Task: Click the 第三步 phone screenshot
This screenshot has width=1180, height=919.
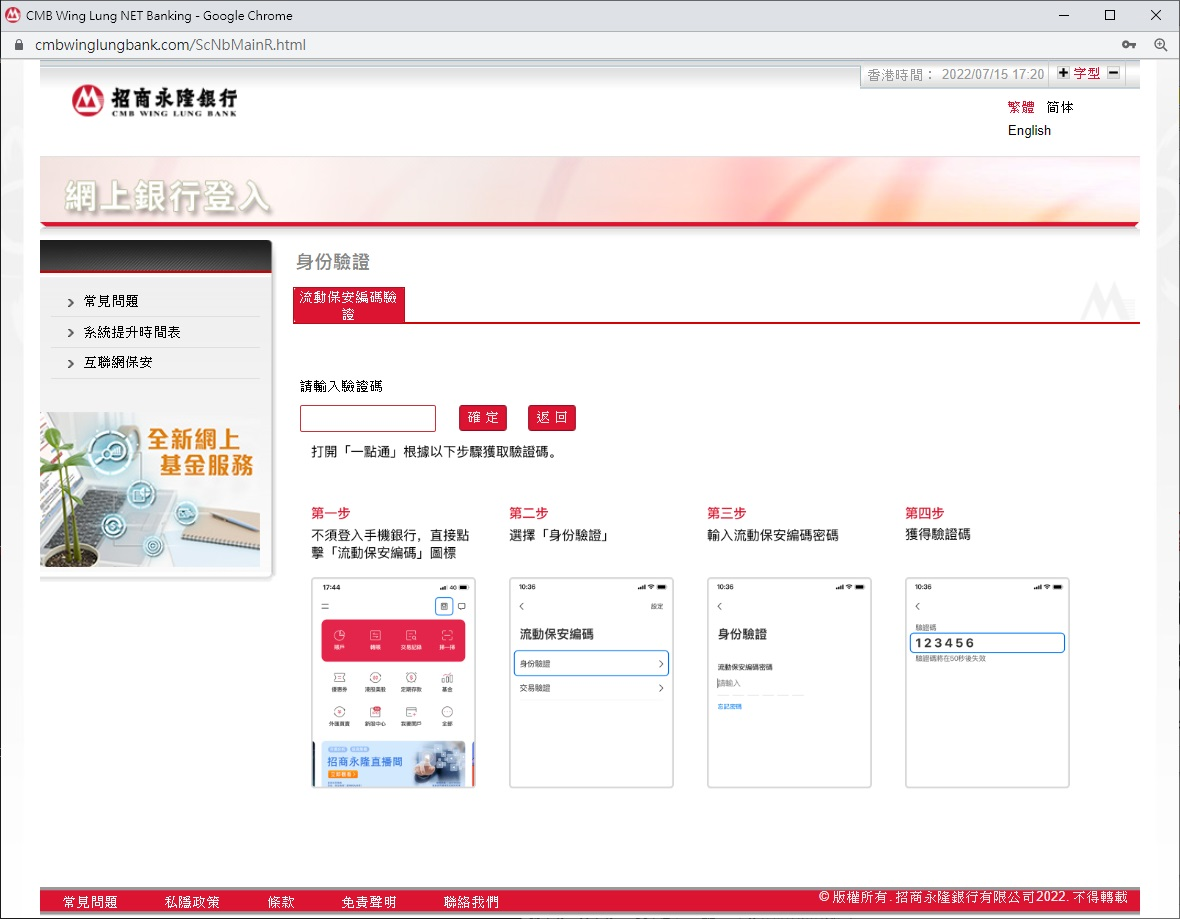Action: 789,683
